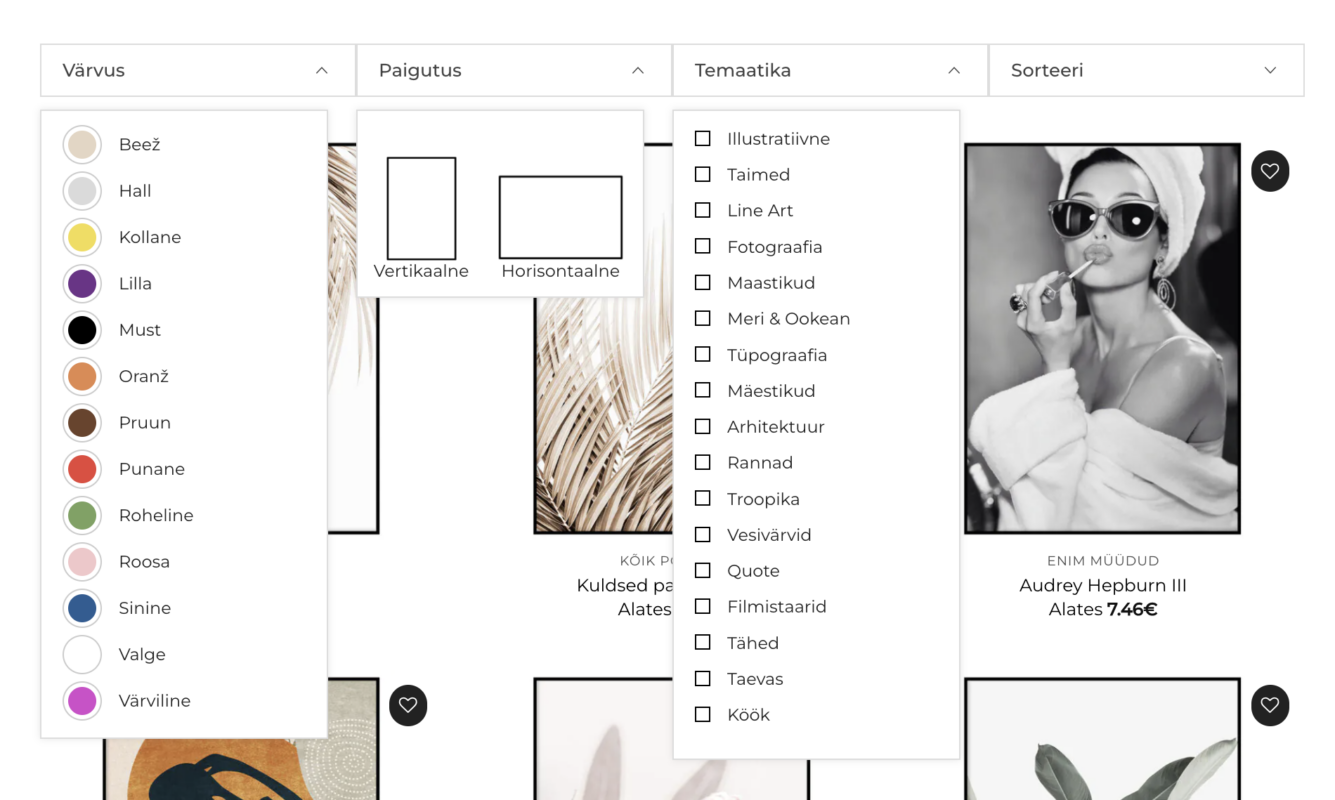The height and width of the screenshot is (800, 1335).
Task: Enable the Tüpograafia checkbox
Action: (703, 354)
